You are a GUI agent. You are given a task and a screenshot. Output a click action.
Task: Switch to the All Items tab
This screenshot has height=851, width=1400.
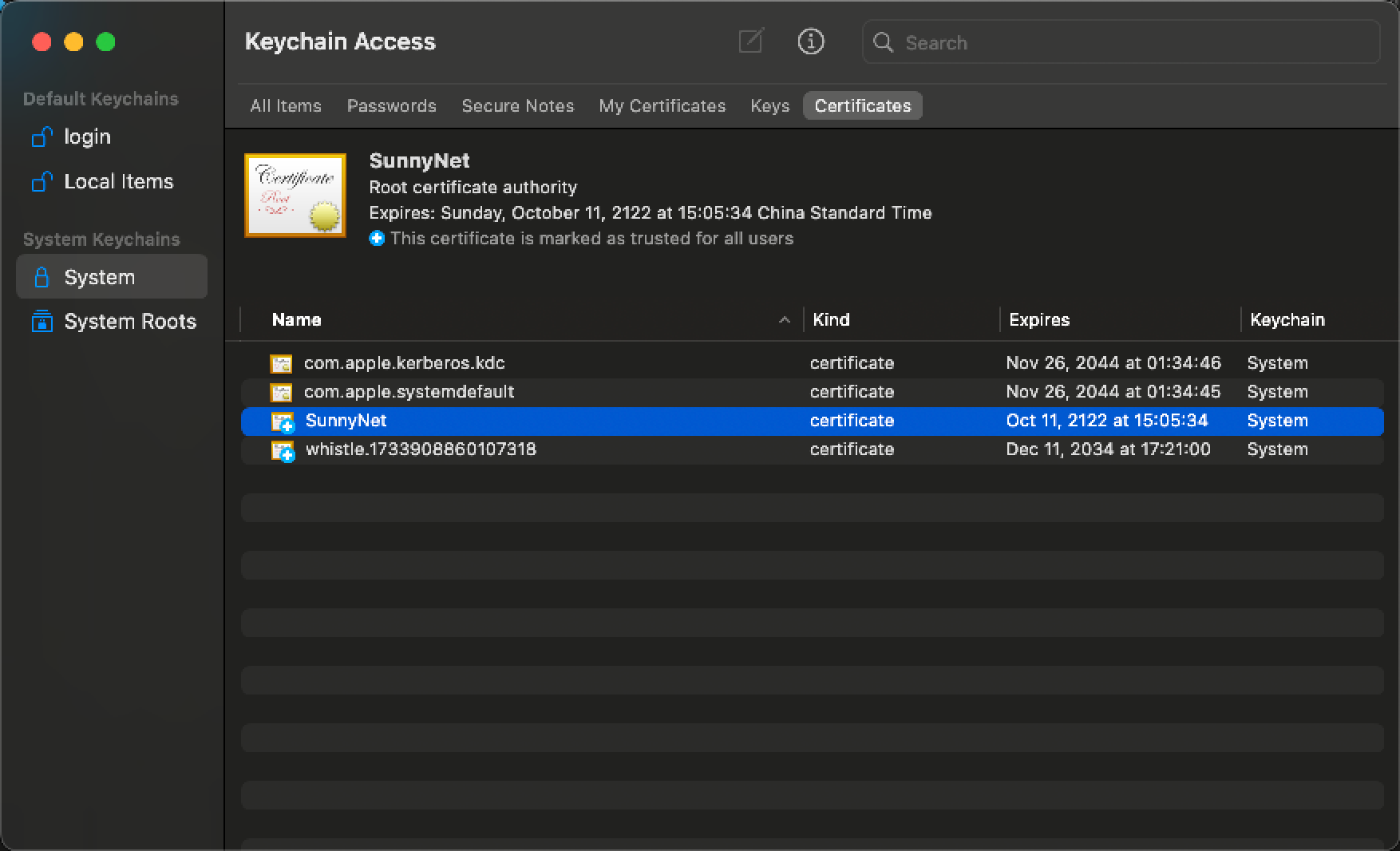click(286, 106)
